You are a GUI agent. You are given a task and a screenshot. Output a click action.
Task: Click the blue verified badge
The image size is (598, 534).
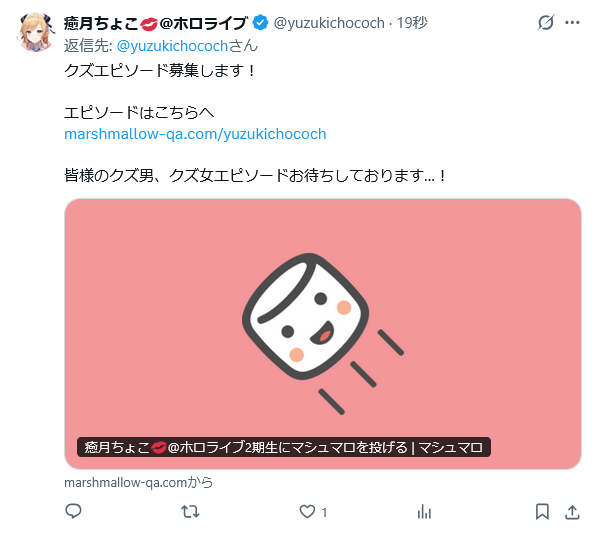pos(260,23)
